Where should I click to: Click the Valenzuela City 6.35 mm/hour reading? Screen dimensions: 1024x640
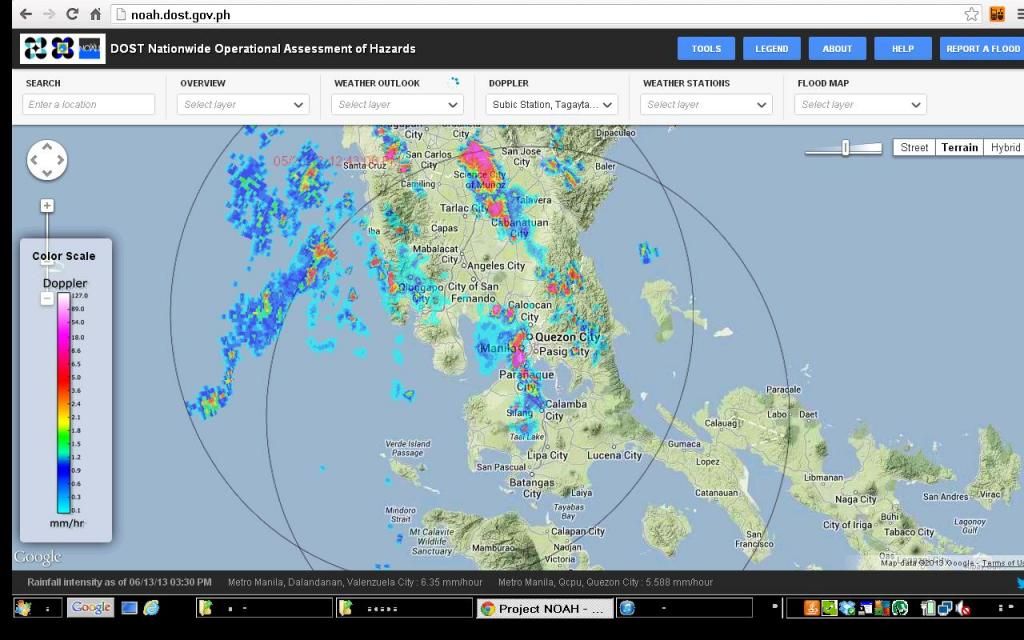[355, 582]
